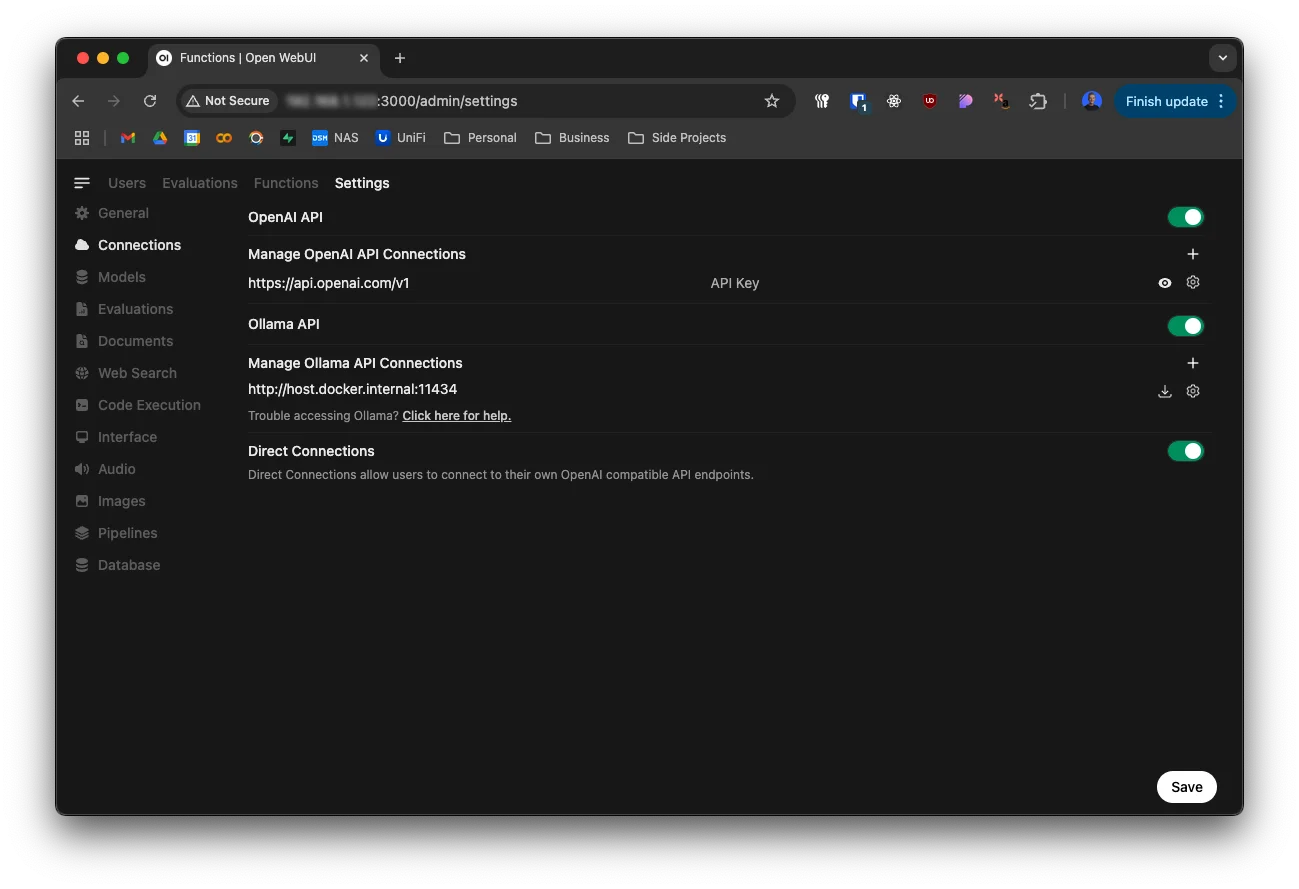Open the purple P extension icon
1299x889 pixels.
966,101
